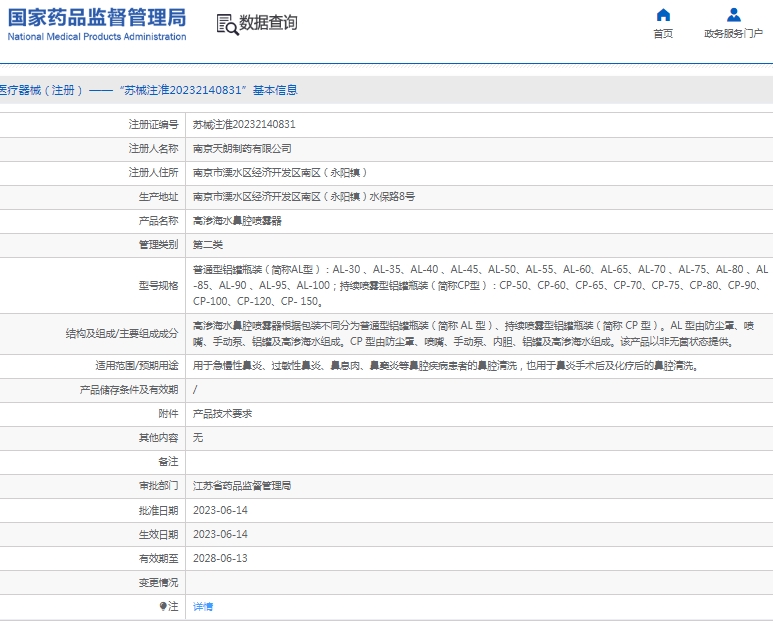773x621 pixels.
Task: Click the 产品技术要求 attachment value
Action: (x=222, y=414)
